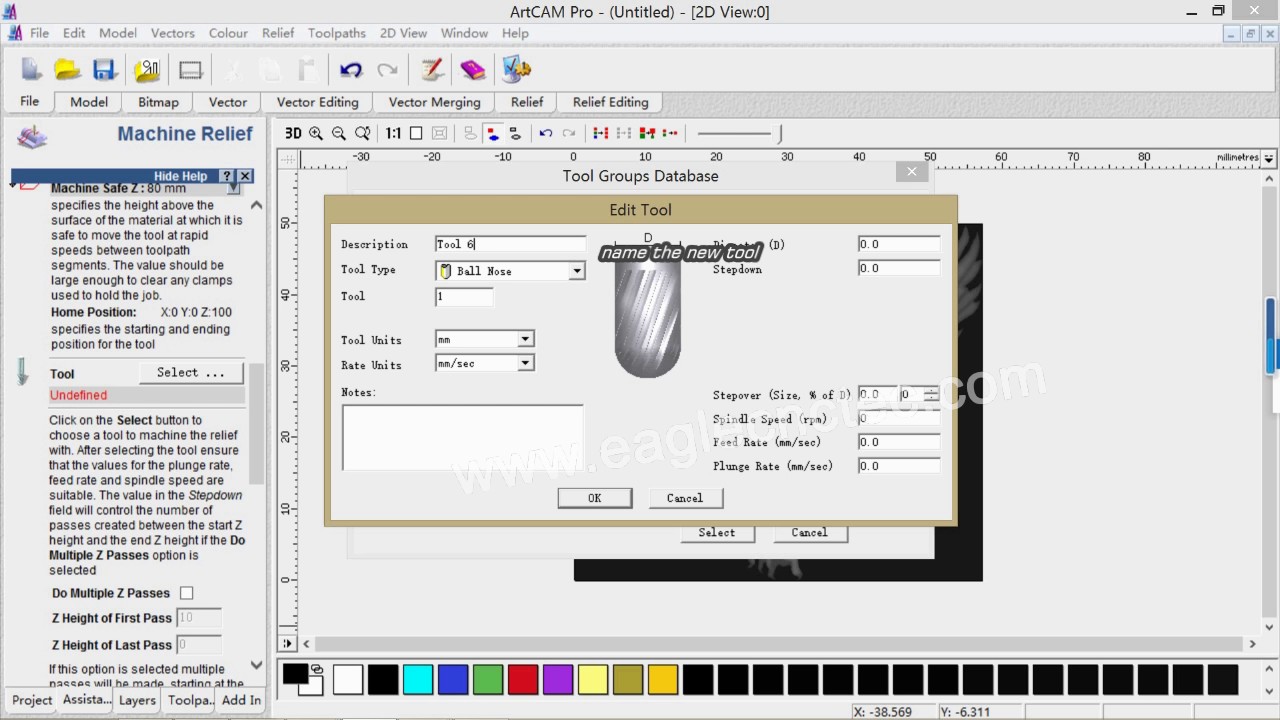The image size is (1280, 720).
Task: Switch to the 3D view button
Action: tap(293, 133)
